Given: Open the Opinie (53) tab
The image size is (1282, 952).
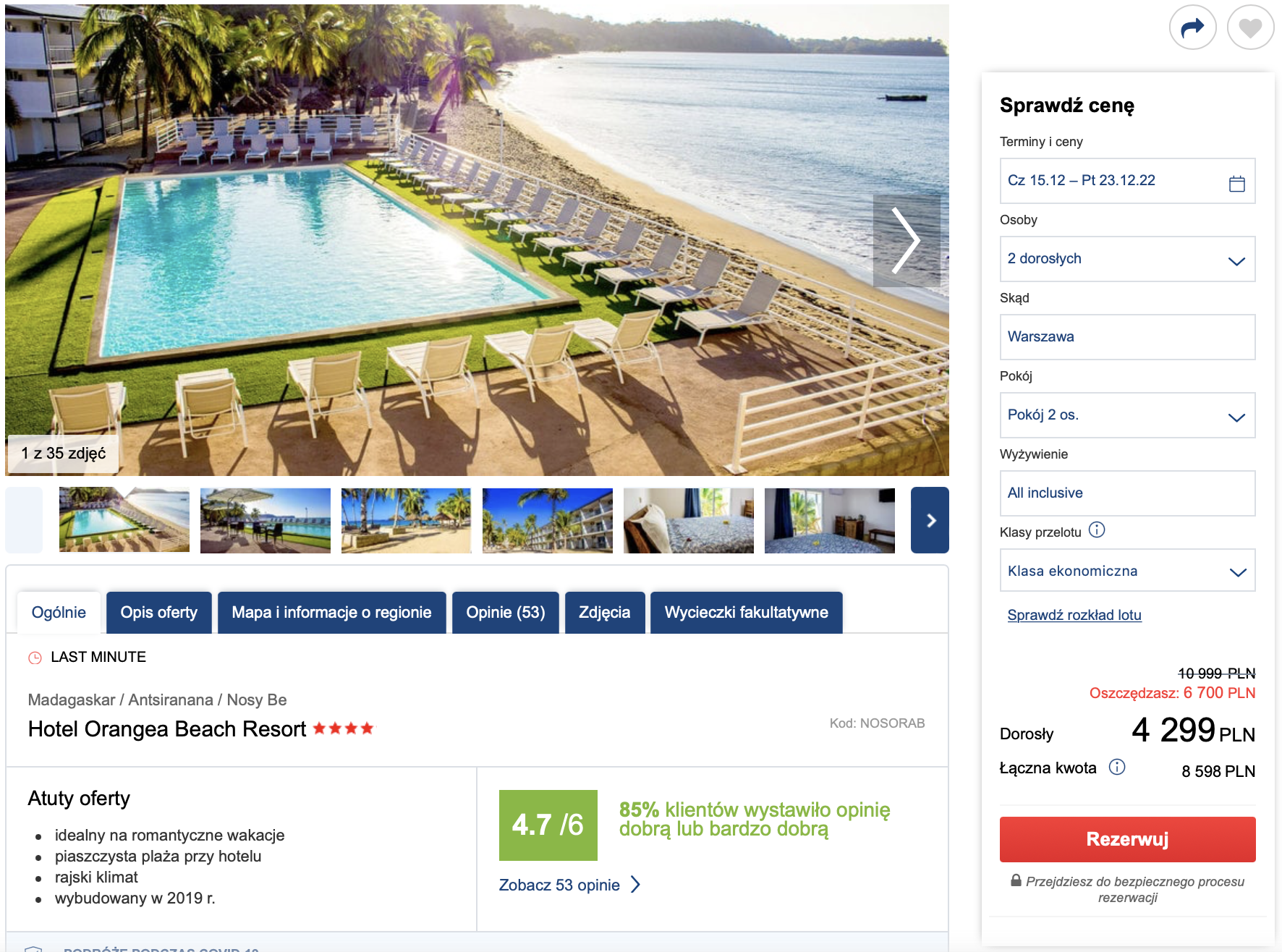Looking at the screenshot, I should click(x=505, y=613).
